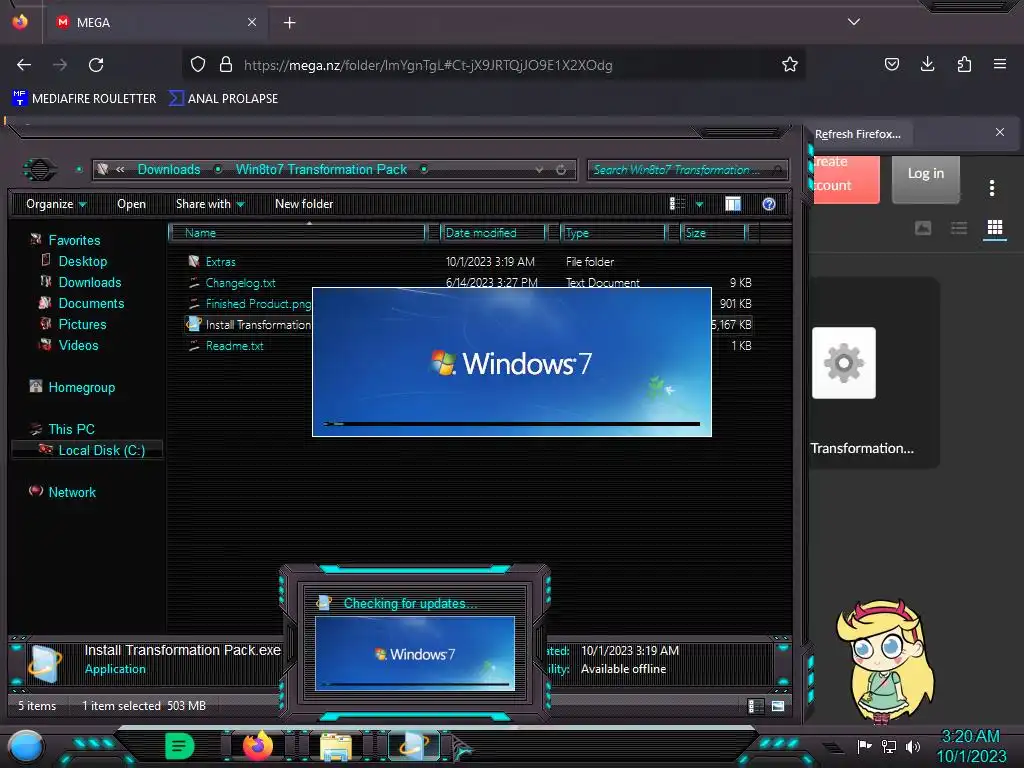Screen dimensions: 1024x768
Task: Select Install Transformation exe row
Action: [x=249, y=325]
